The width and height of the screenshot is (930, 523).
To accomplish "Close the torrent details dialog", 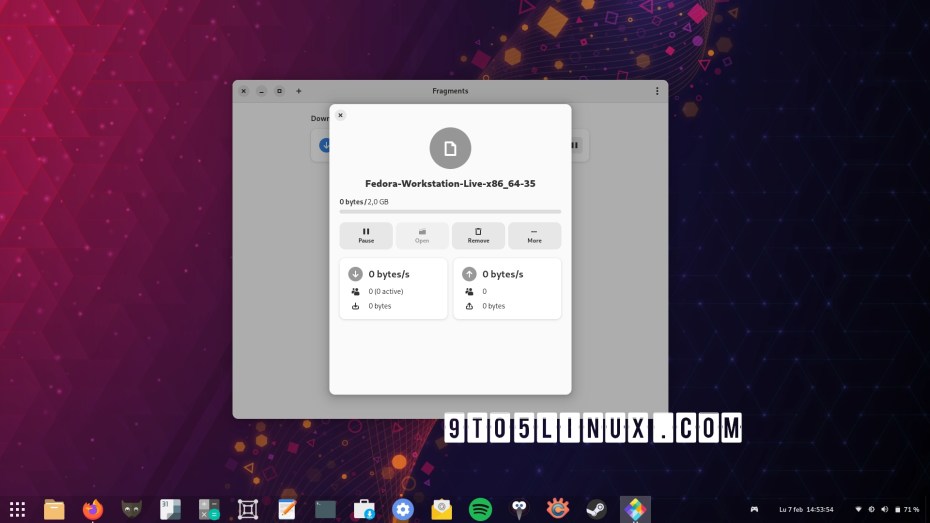I will [340, 115].
